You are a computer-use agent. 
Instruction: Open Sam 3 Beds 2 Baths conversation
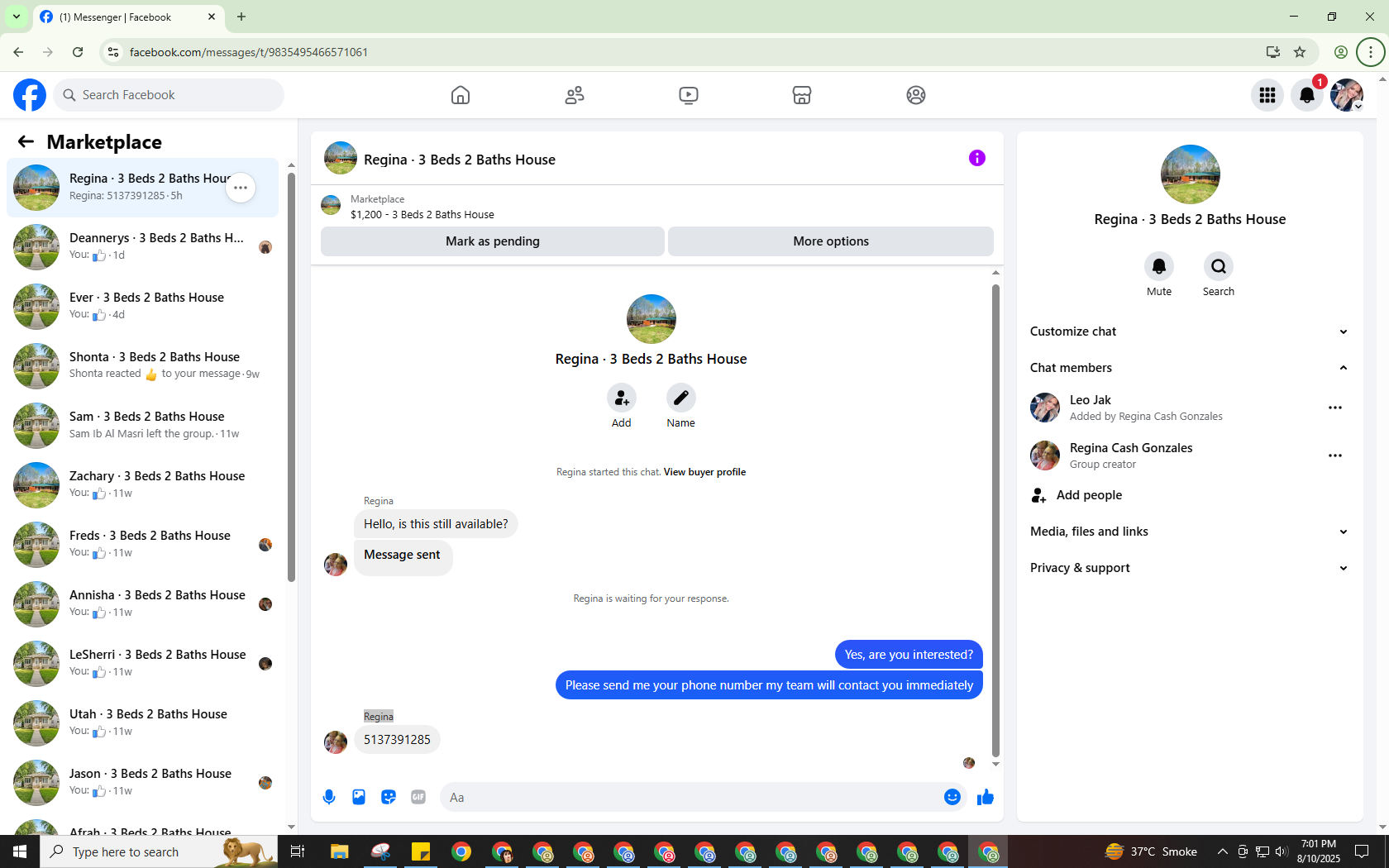coord(142,426)
